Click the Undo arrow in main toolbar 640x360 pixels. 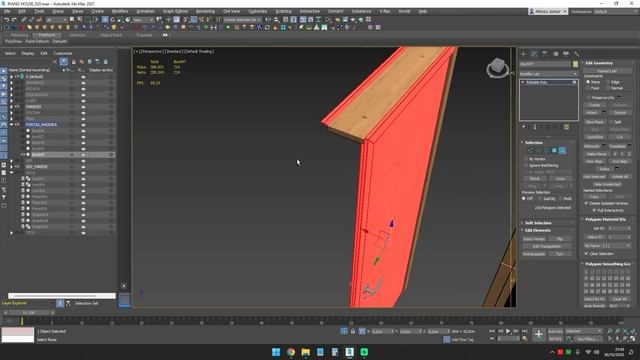[7, 20]
